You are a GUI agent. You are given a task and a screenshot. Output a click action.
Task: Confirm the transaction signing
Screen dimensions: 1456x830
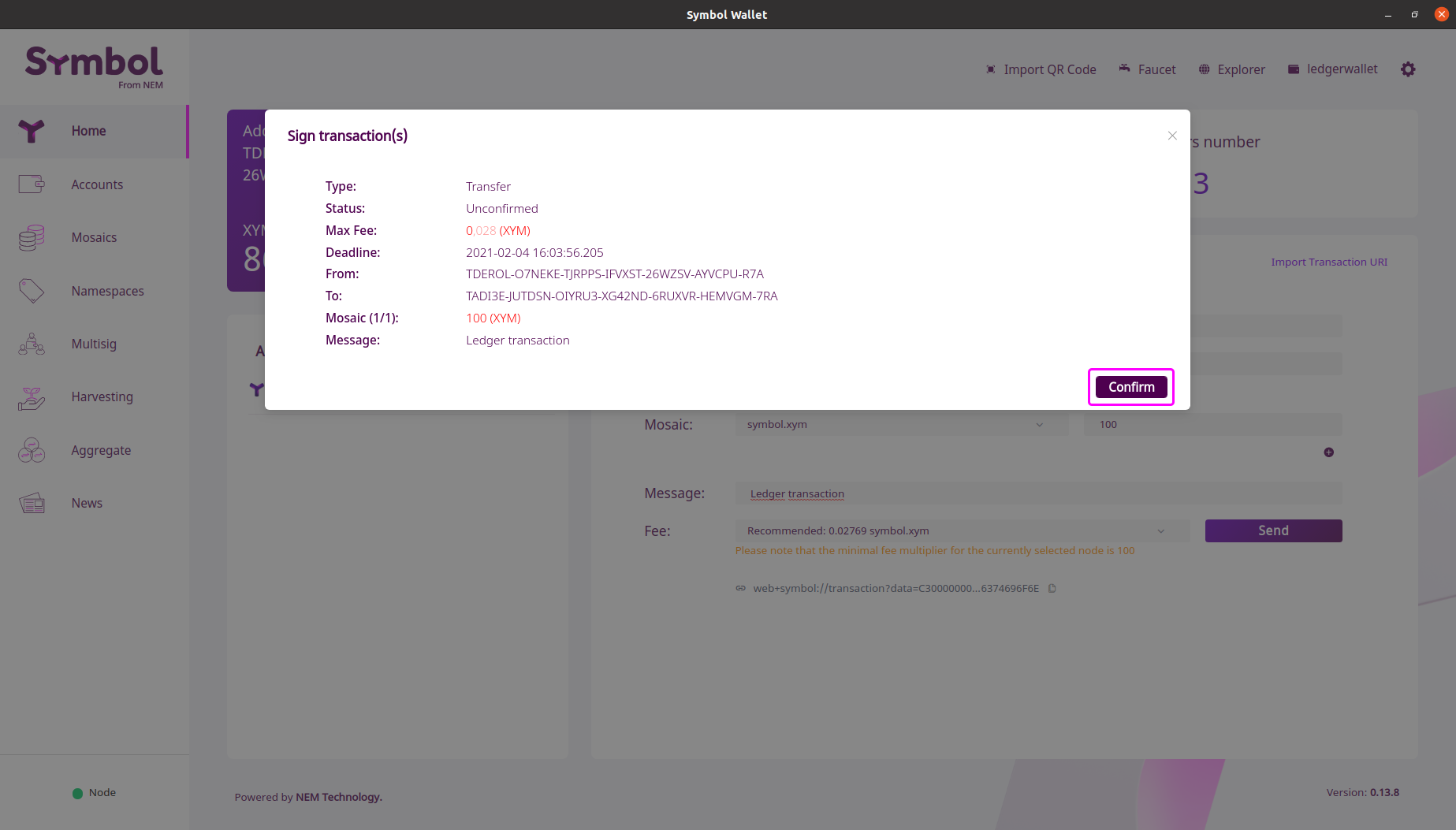[1131, 387]
